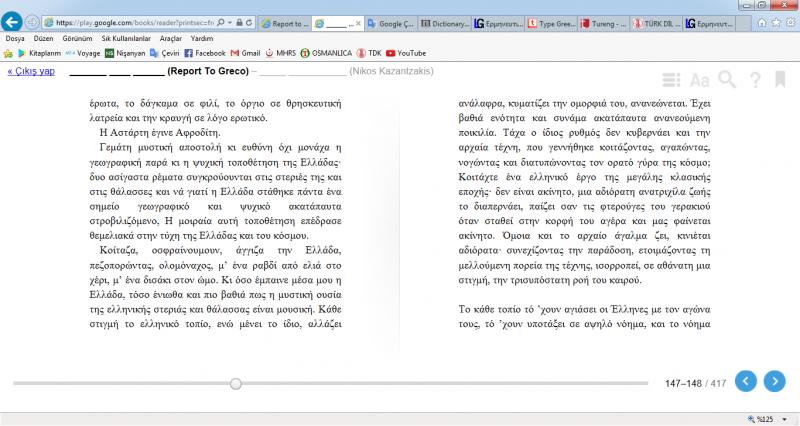Go back with the browser back arrow
800x426 pixels.
pos(11,22)
